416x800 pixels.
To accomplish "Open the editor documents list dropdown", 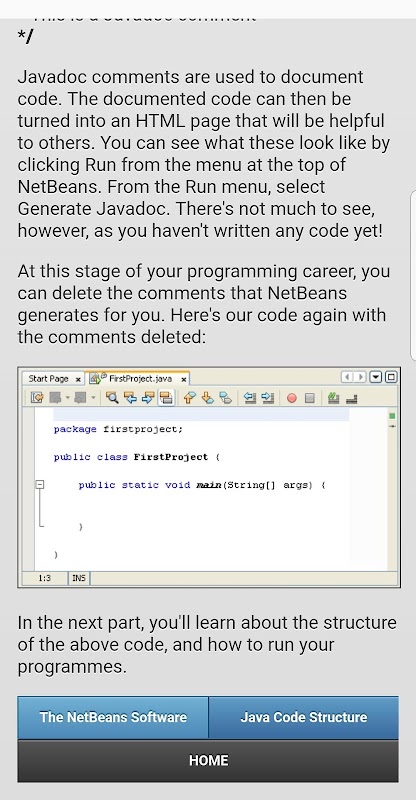I will pos(376,377).
